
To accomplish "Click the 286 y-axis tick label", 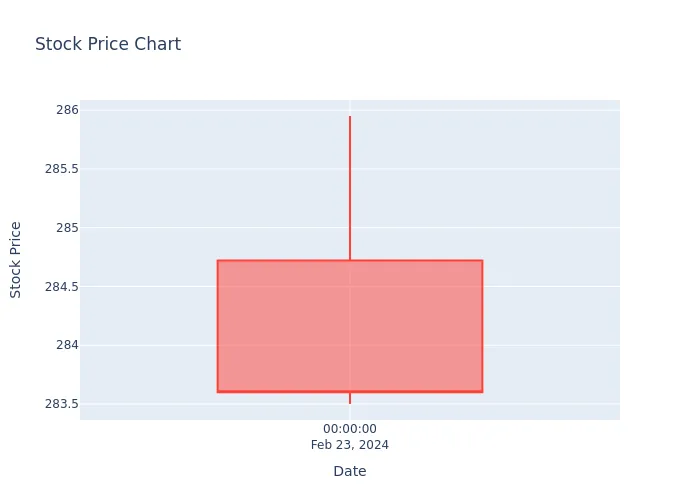I will pyautogui.click(x=67, y=110).
